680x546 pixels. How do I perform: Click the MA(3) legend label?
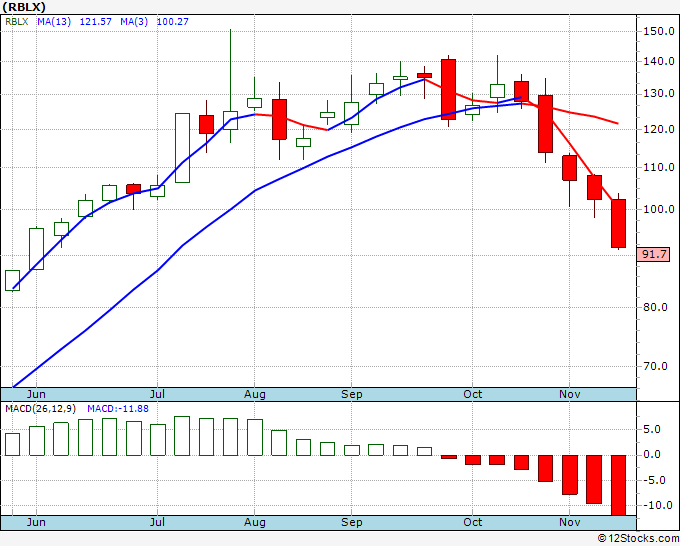point(134,21)
